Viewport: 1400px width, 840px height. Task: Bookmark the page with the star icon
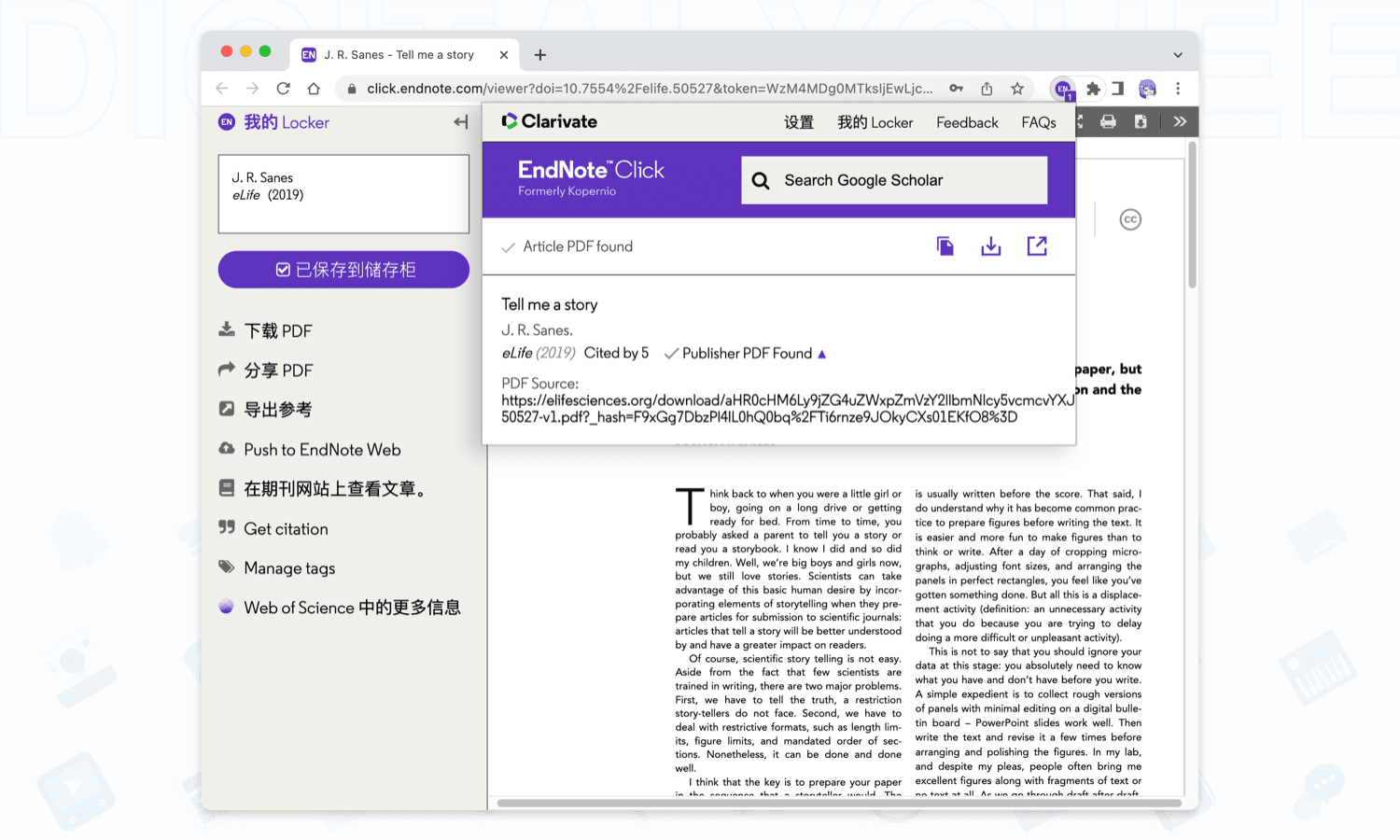click(1016, 88)
